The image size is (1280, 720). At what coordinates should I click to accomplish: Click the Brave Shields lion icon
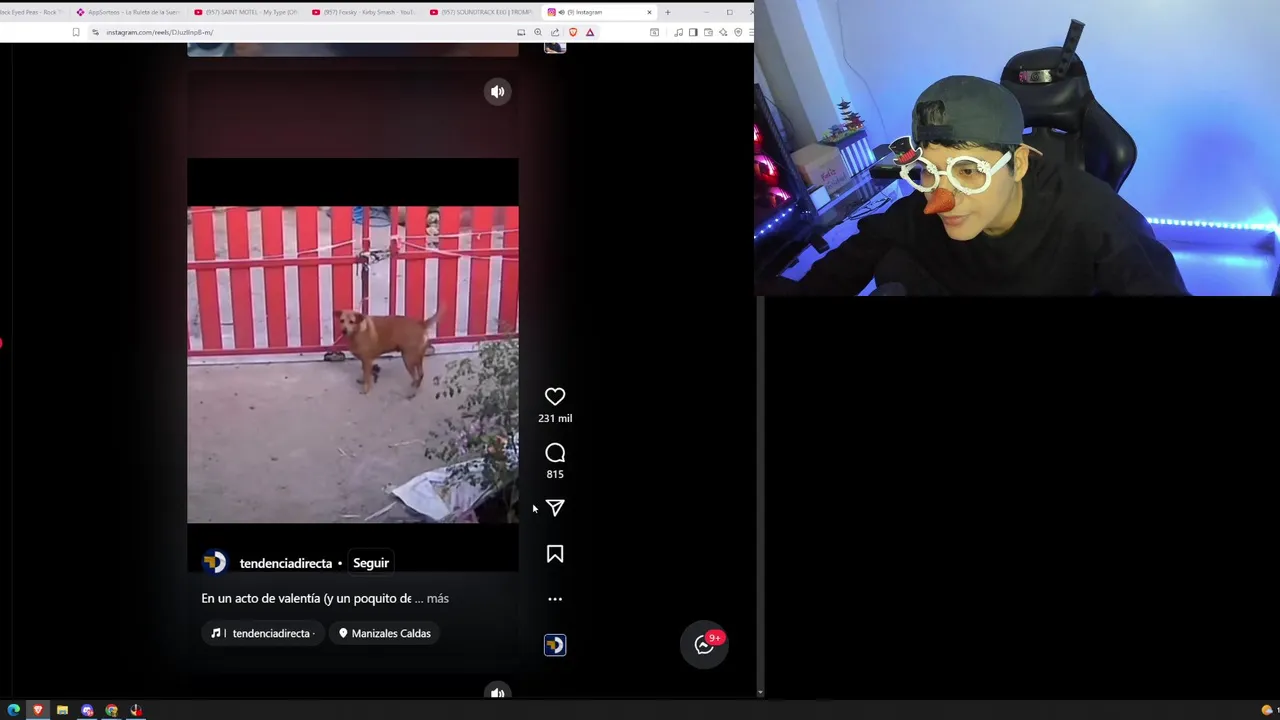click(x=573, y=32)
